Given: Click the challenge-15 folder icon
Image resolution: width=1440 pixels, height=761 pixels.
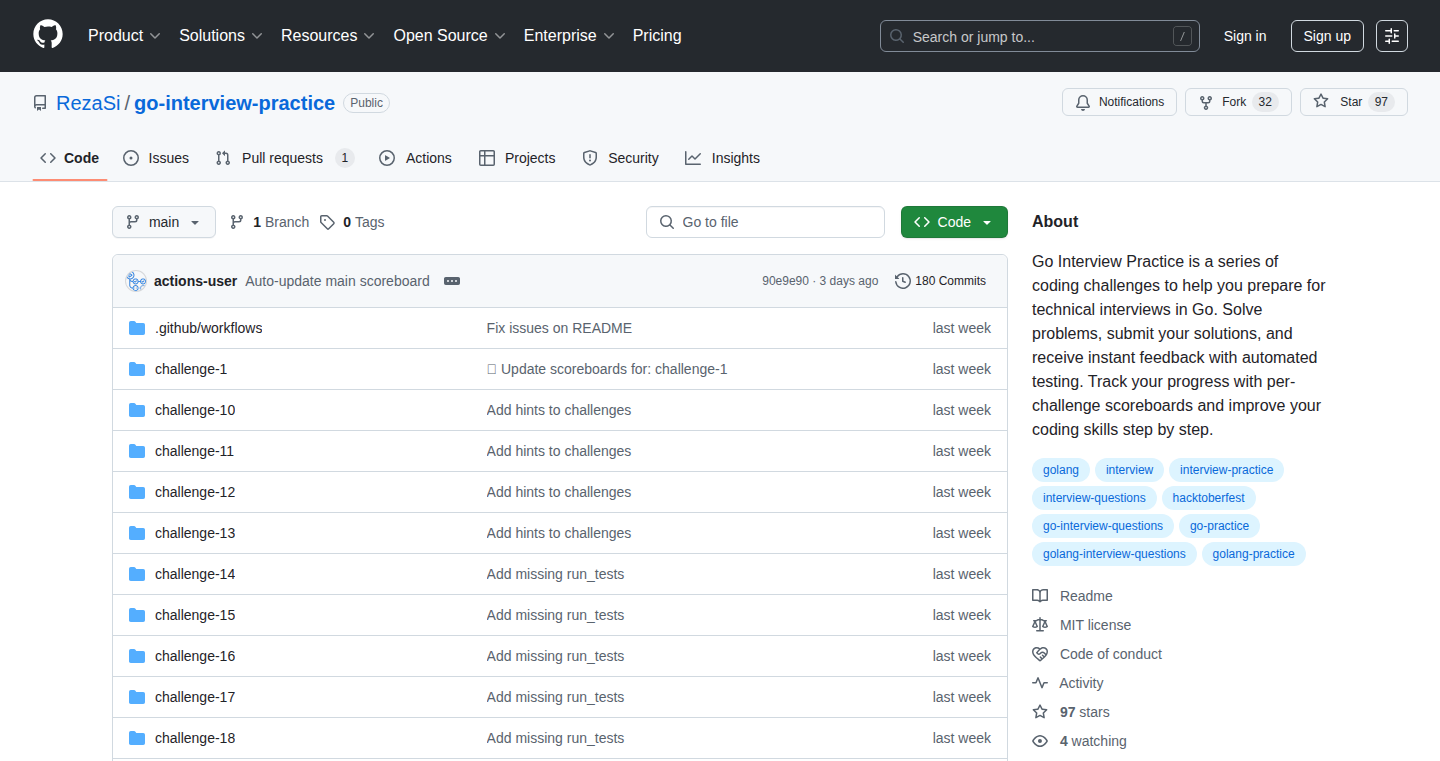Looking at the screenshot, I should [x=137, y=615].
